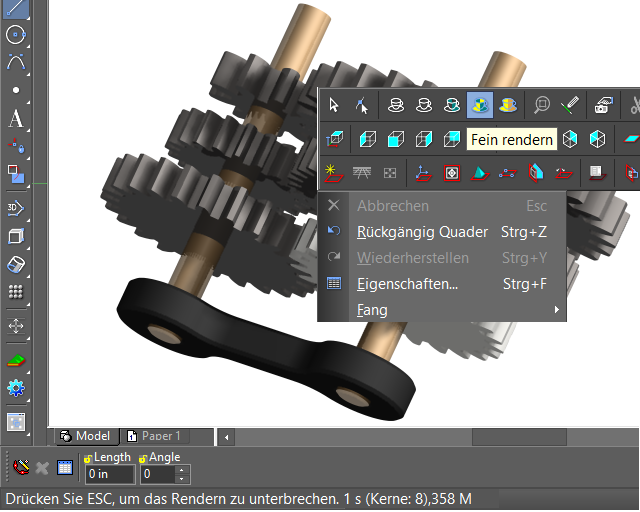Viewport: 640px width, 512px height.
Task: Click the gray box on workplane icon
Action: 598,173
